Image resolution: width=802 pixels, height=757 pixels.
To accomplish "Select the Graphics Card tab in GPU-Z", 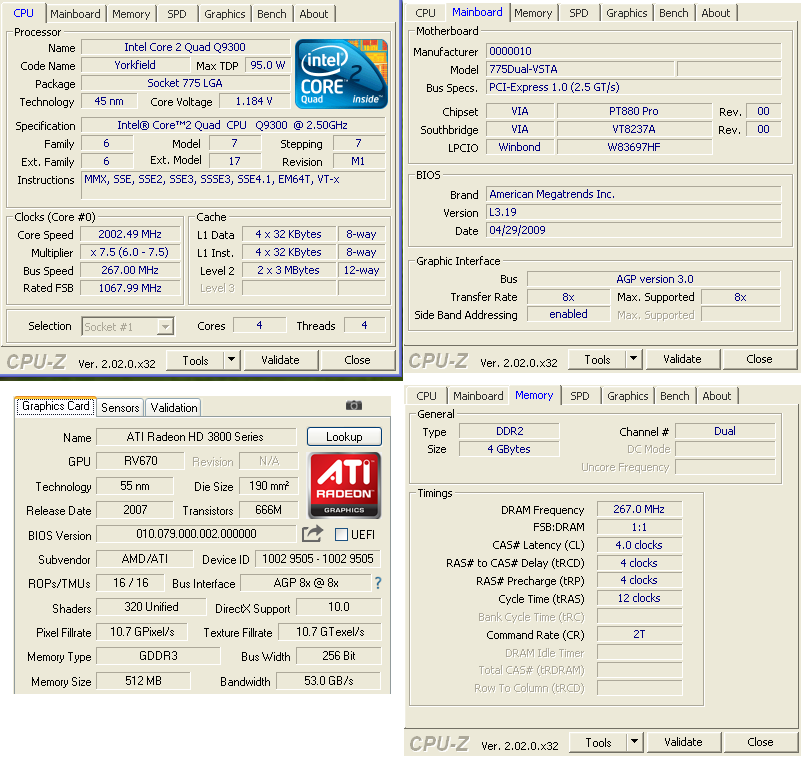I will (x=56, y=406).
